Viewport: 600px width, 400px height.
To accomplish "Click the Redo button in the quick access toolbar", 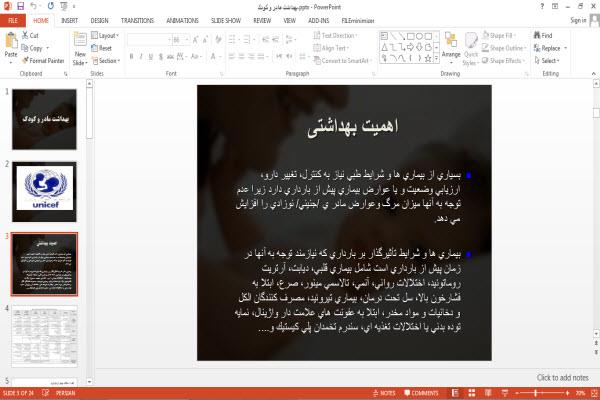I will [x=51, y=6].
